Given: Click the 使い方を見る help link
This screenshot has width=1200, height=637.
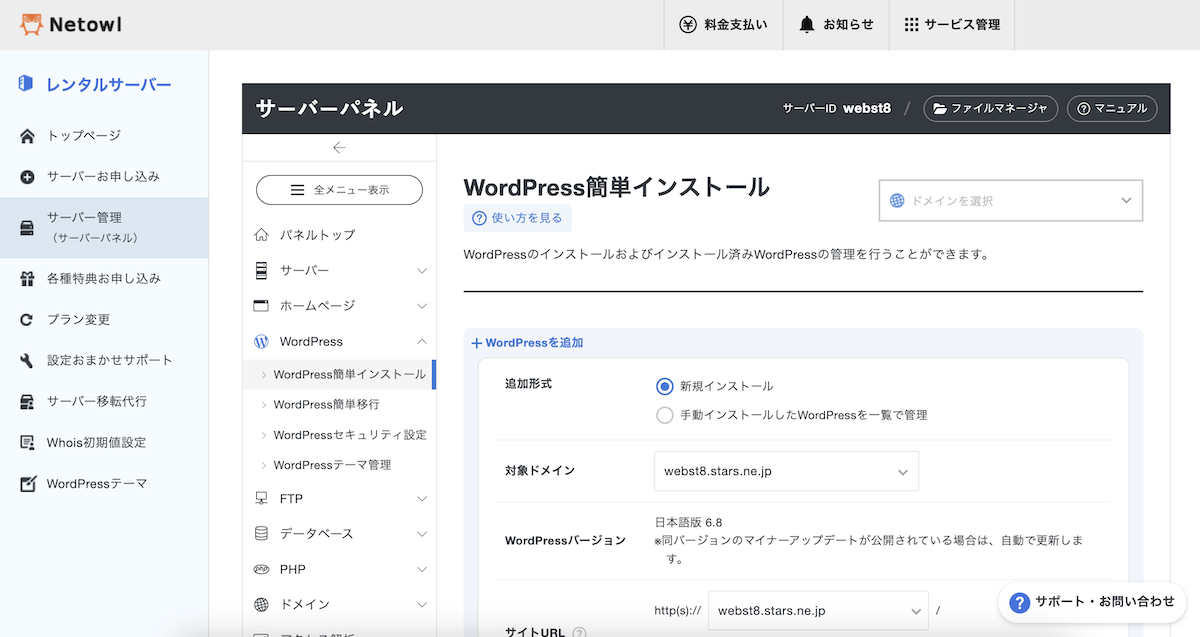Looking at the screenshot, I should click(518, 218).
